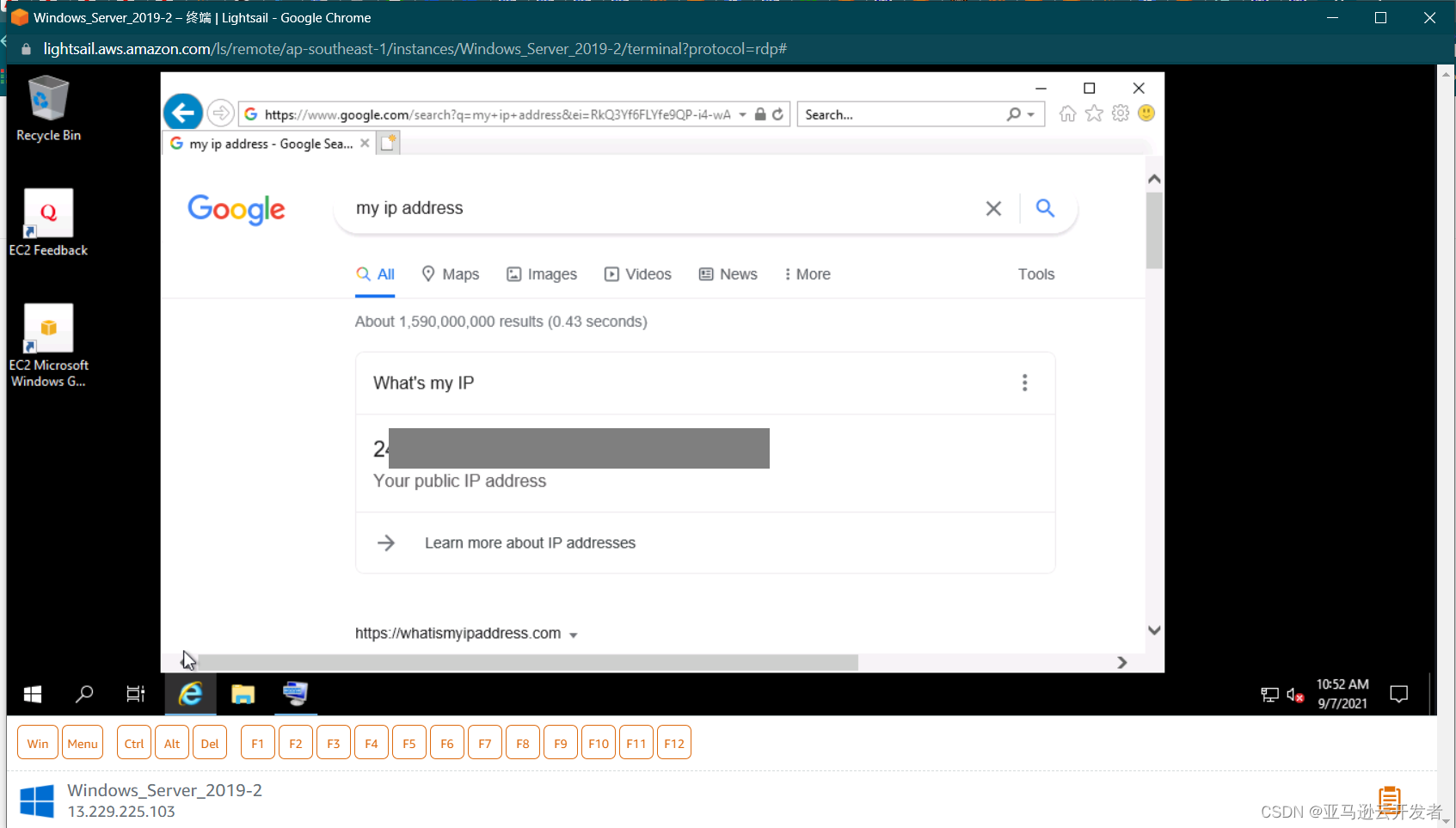Switch to the Videos tab
Image resolution: width=1456 pixels, height=828 pixels.
(638, 274)
